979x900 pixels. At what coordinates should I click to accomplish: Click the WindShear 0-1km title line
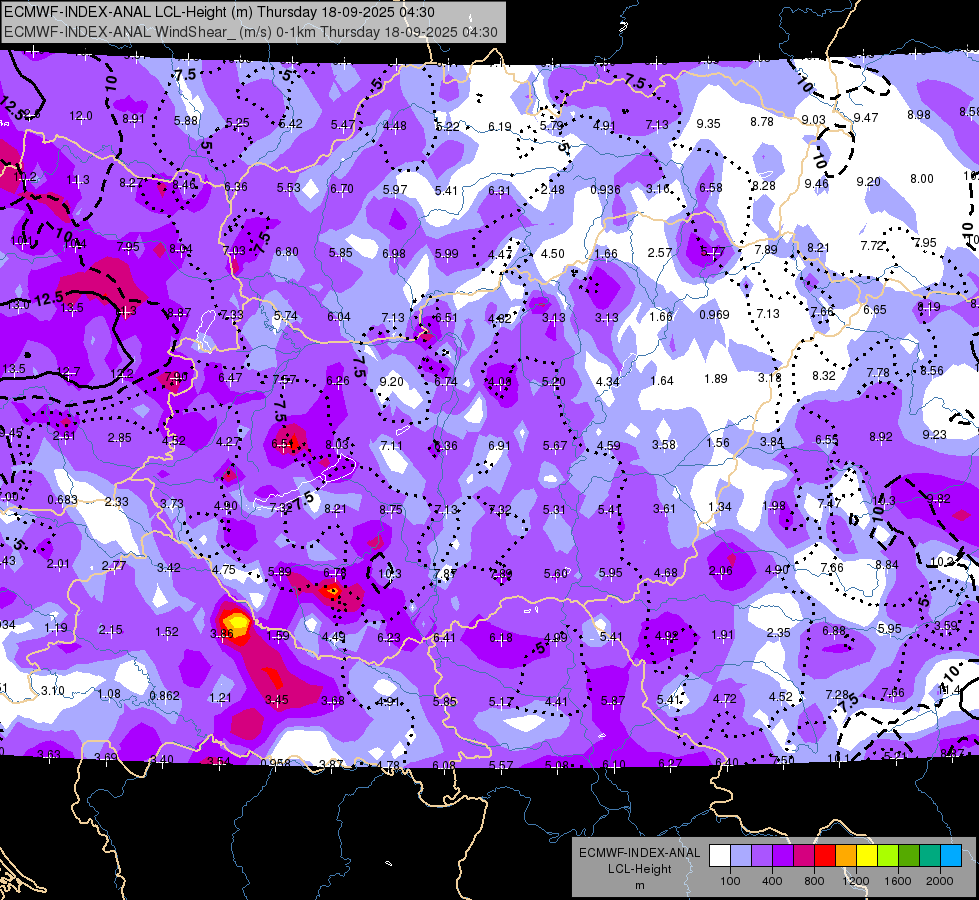251,32
